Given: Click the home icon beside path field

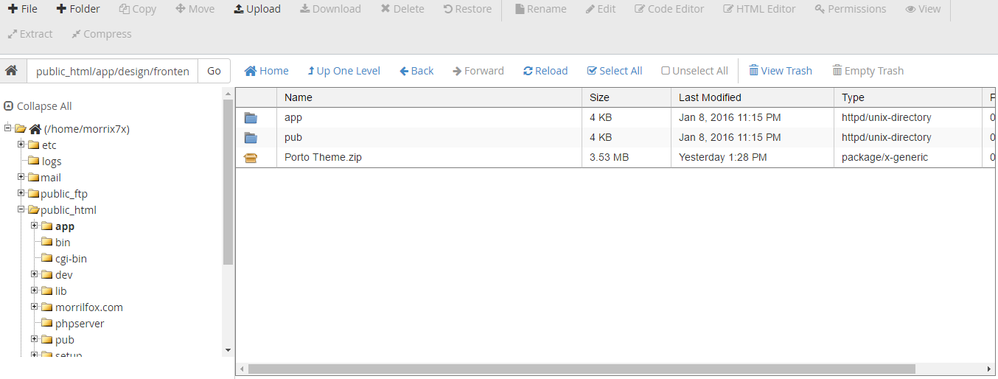Looking at the screenshot, I should [x=11, y=71].
